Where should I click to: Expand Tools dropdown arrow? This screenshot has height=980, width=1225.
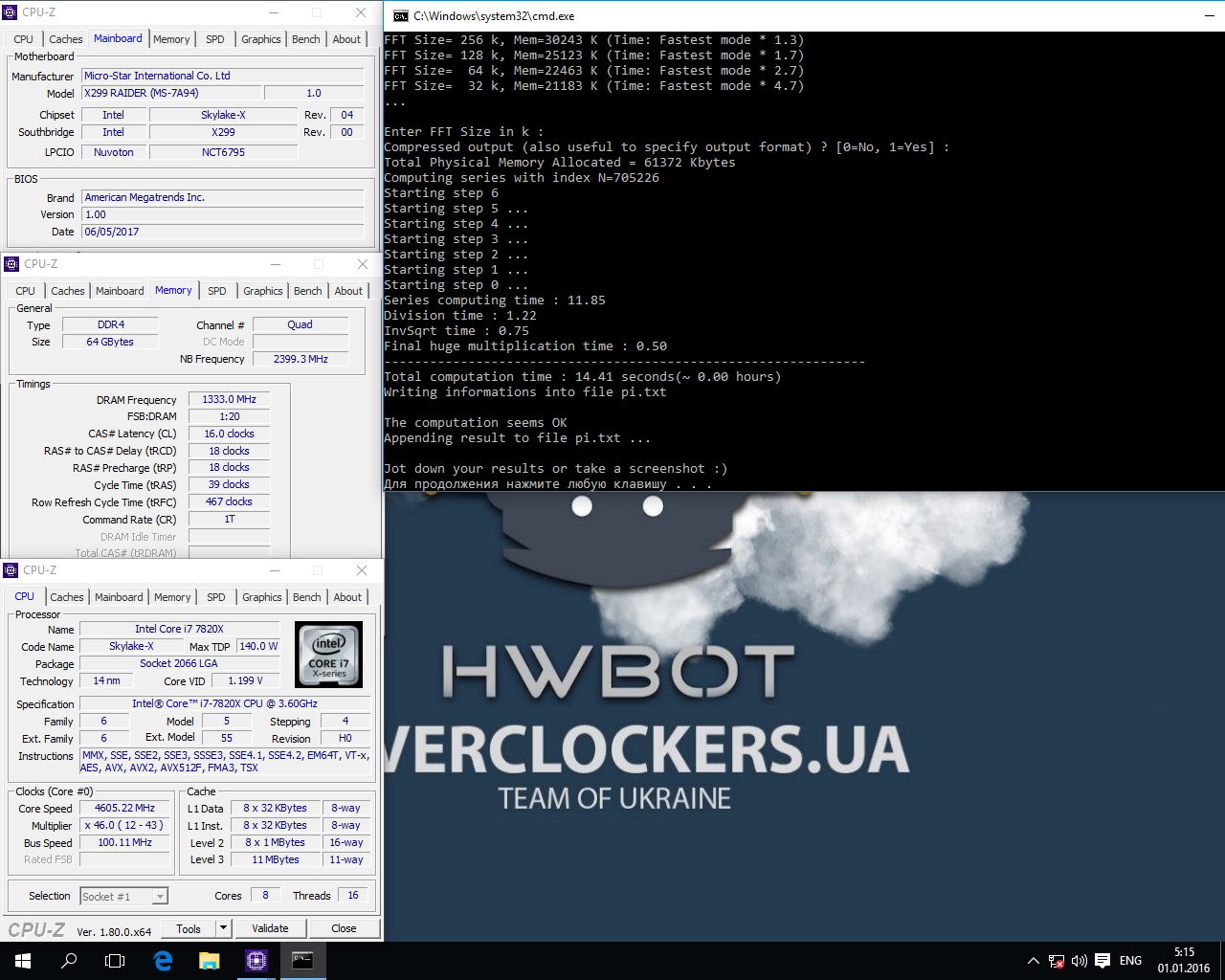[x=223, y=928]
